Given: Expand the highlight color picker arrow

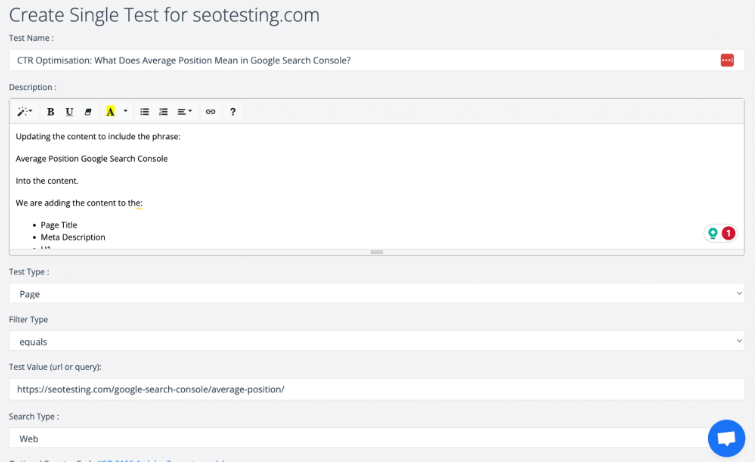Looking at the screenshot, I should (125, 112).
